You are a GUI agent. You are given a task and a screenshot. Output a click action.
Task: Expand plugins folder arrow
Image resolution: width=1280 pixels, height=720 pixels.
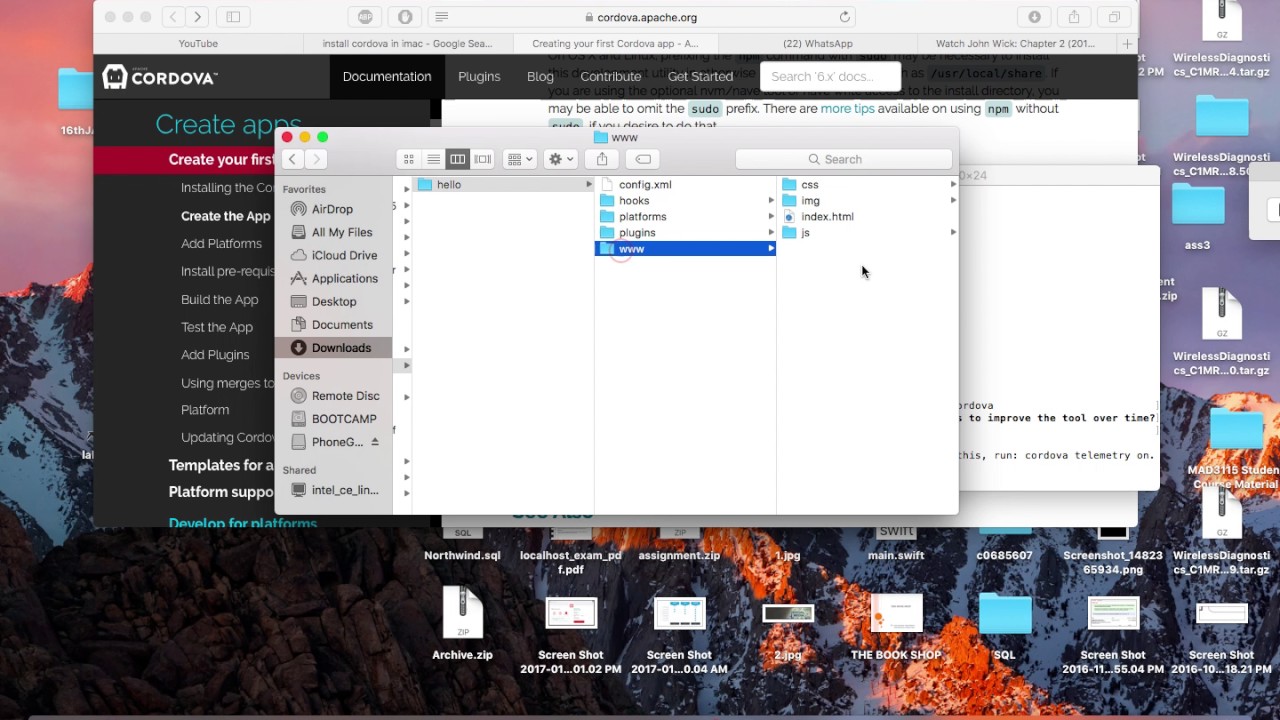[771, 233]
